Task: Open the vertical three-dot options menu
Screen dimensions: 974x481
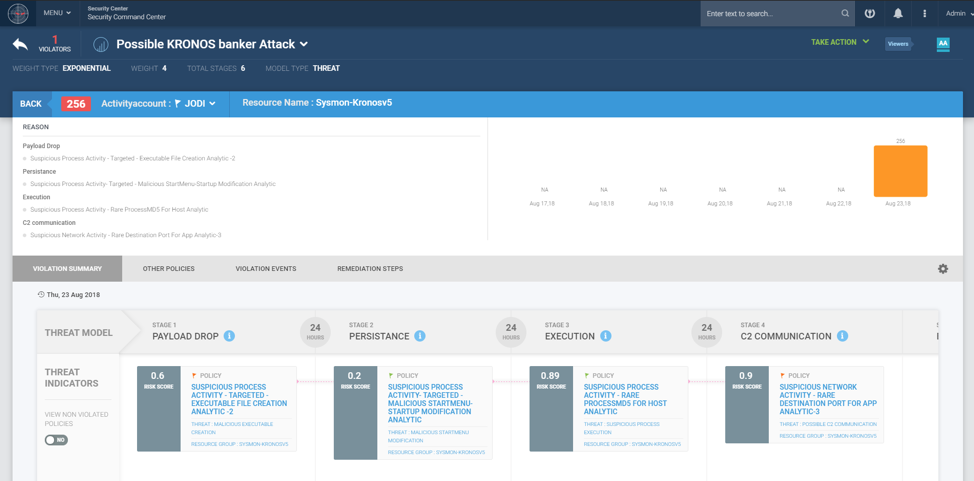Action: (x=924, y=13)
